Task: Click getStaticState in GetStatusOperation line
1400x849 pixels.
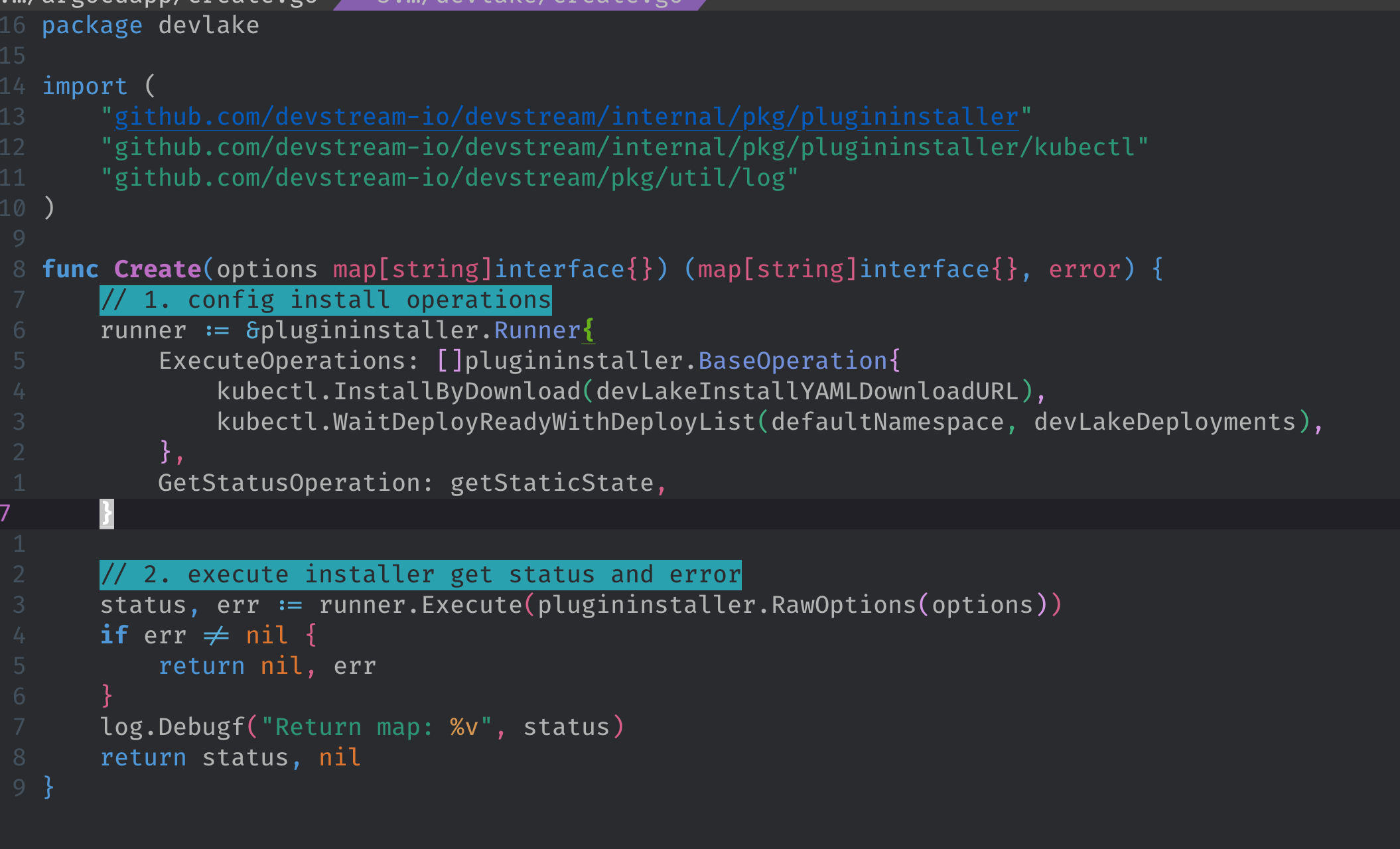Action: [552, 483]
